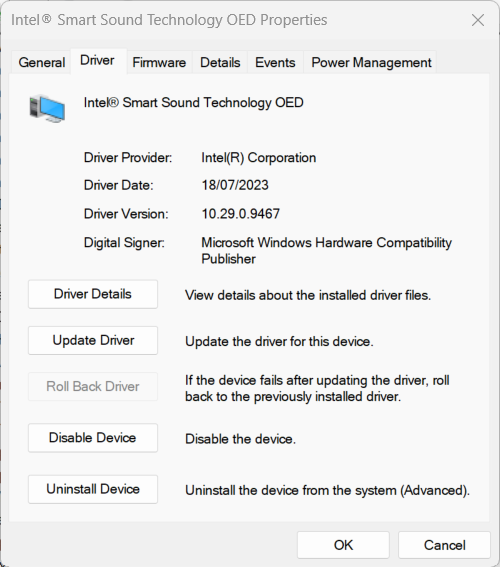This screenshot has width=500, height=567.
Task: Go to the Details tab
Action: [x=220, y=62]
